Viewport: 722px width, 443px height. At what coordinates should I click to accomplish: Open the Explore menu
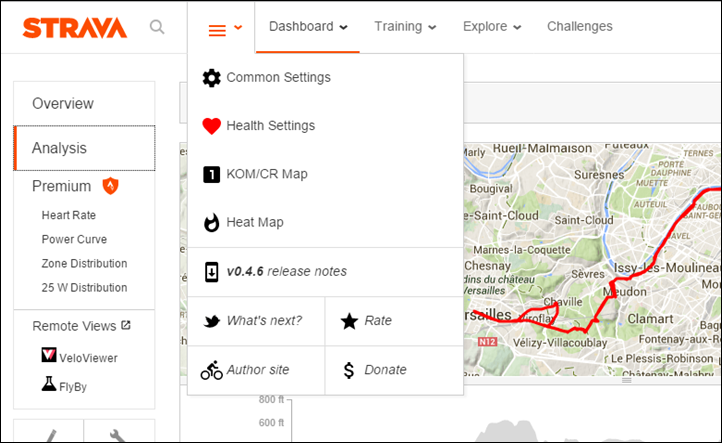(x=485, y=27)
